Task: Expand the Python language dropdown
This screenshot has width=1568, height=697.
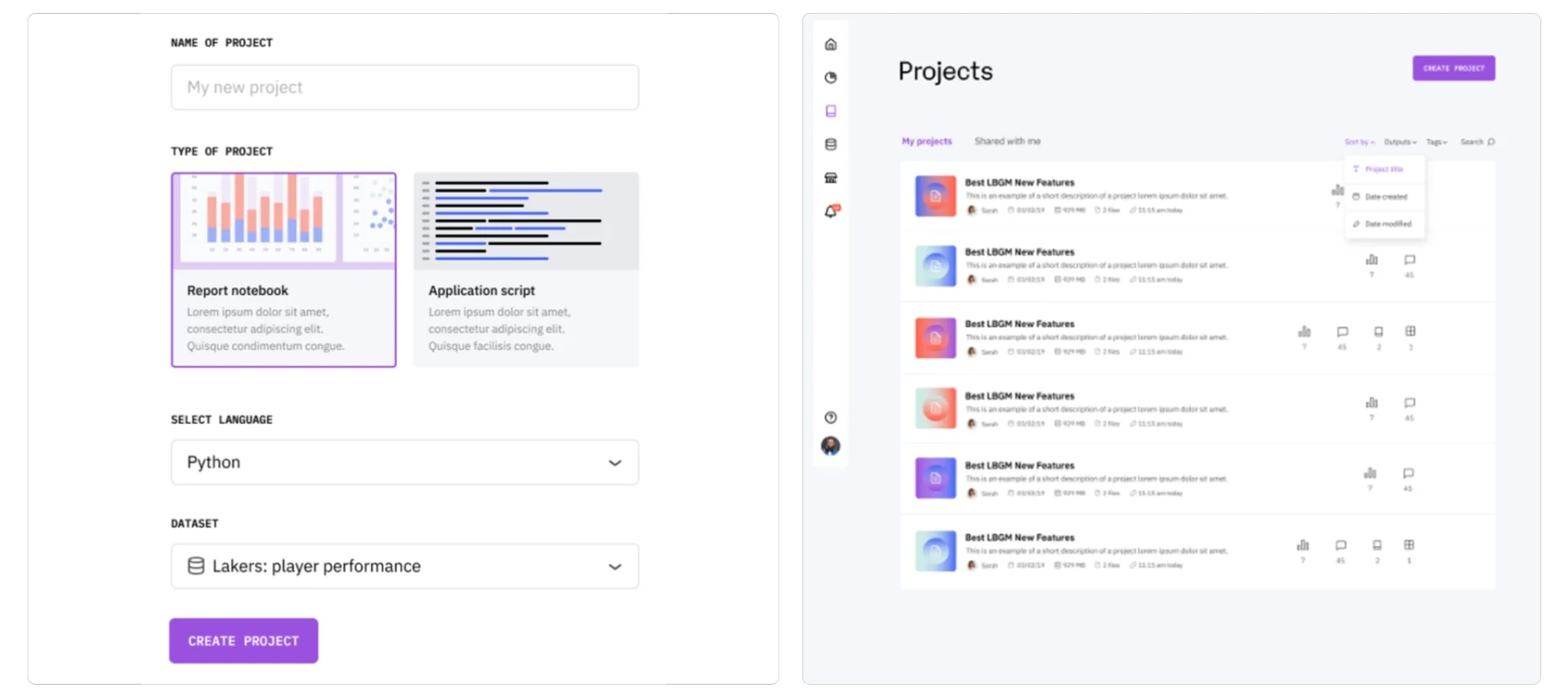Action: click(404, 462)
